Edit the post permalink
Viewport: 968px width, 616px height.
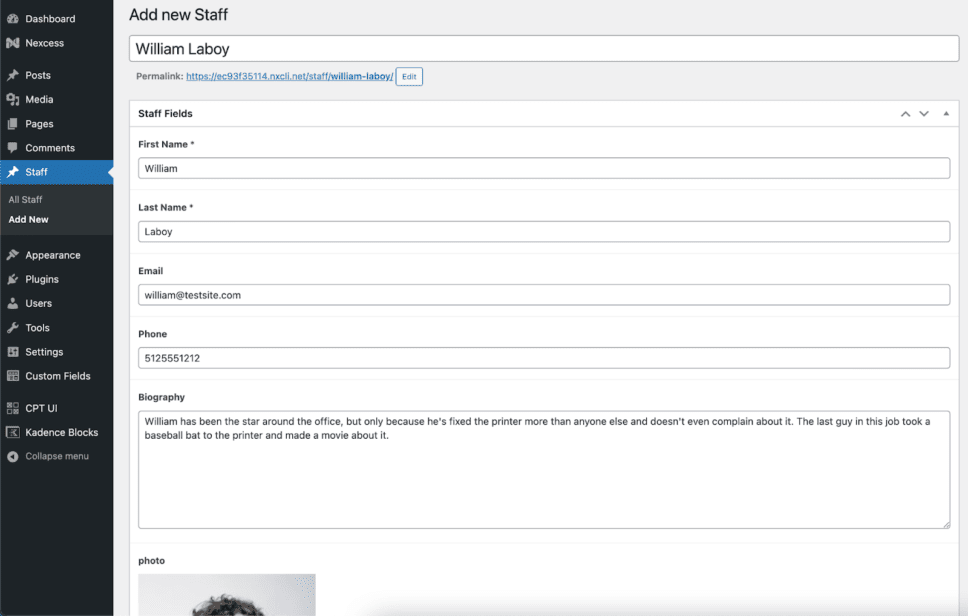408,76
